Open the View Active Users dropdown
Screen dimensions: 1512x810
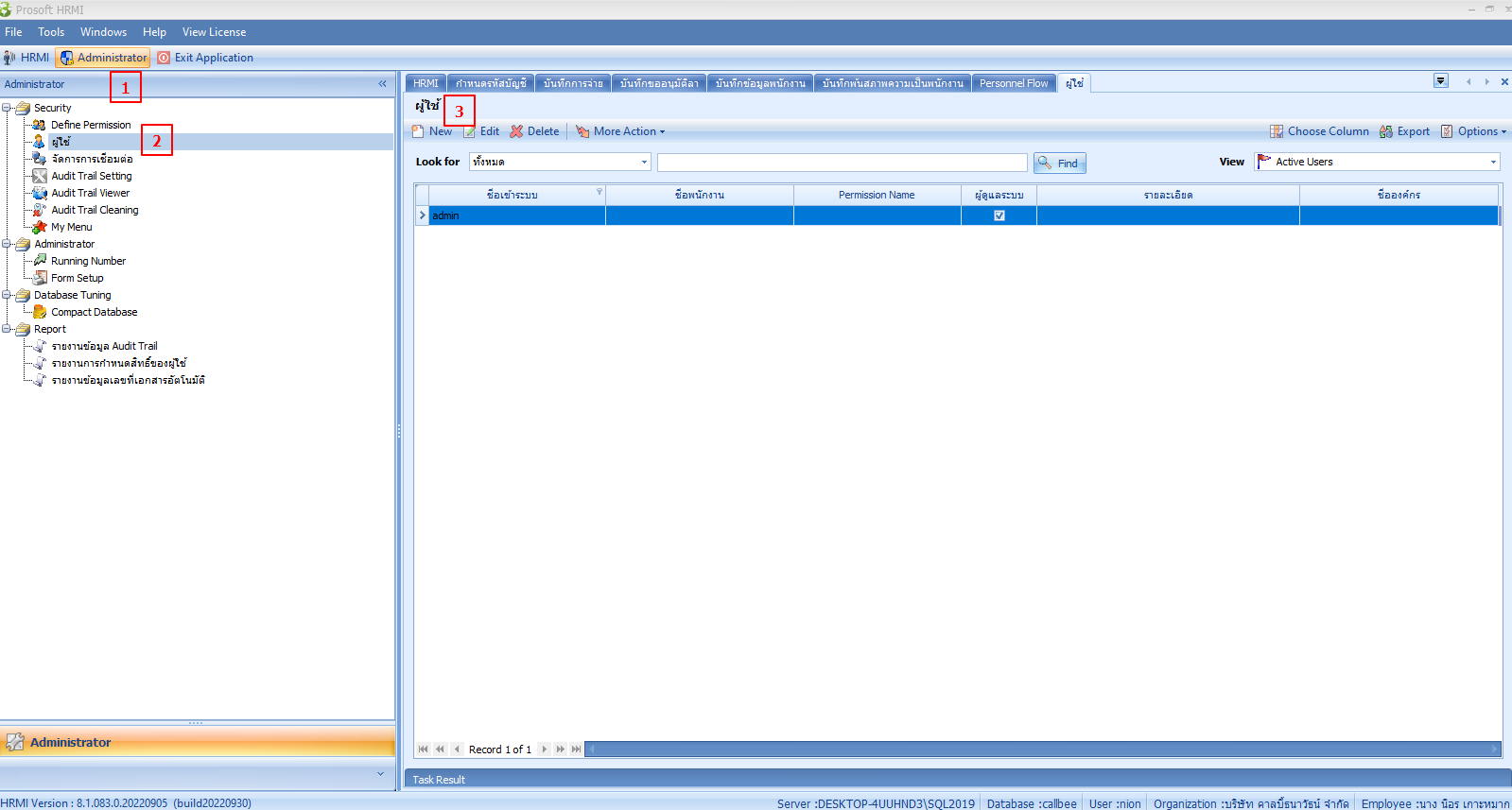[1493, 163]
